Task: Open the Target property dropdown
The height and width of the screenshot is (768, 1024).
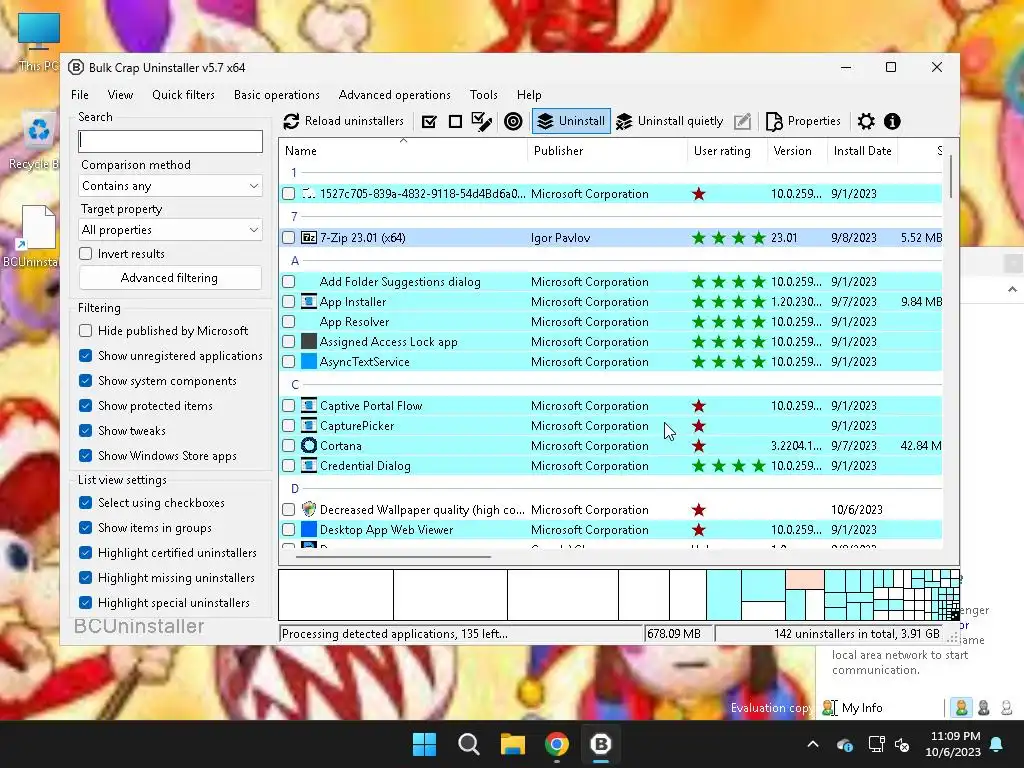Action: [170, 230]
